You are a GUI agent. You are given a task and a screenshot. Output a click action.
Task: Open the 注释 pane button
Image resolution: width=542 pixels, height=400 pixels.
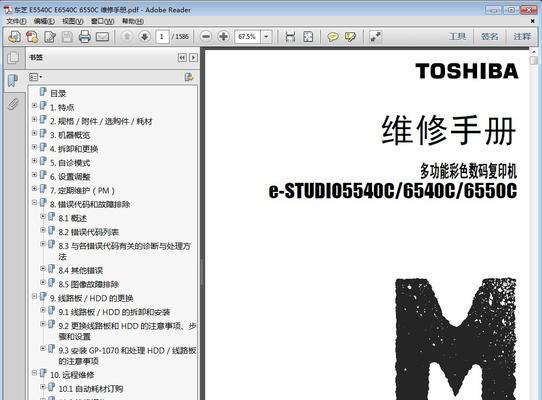(522, 36)
